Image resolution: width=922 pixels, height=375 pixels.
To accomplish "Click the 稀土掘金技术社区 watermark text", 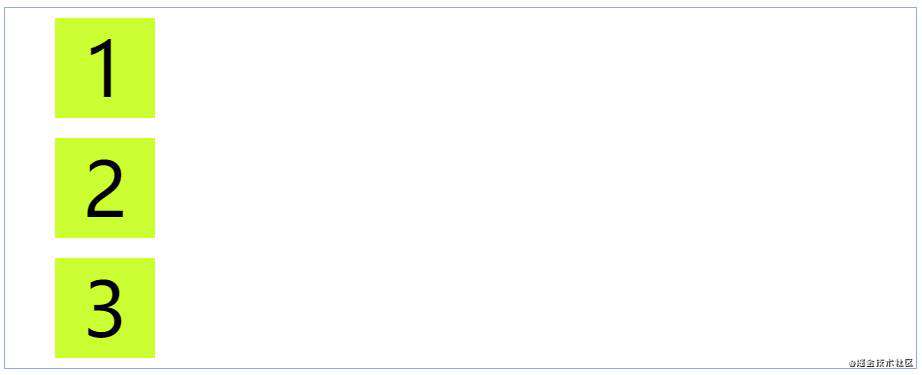I will point(885,363).
